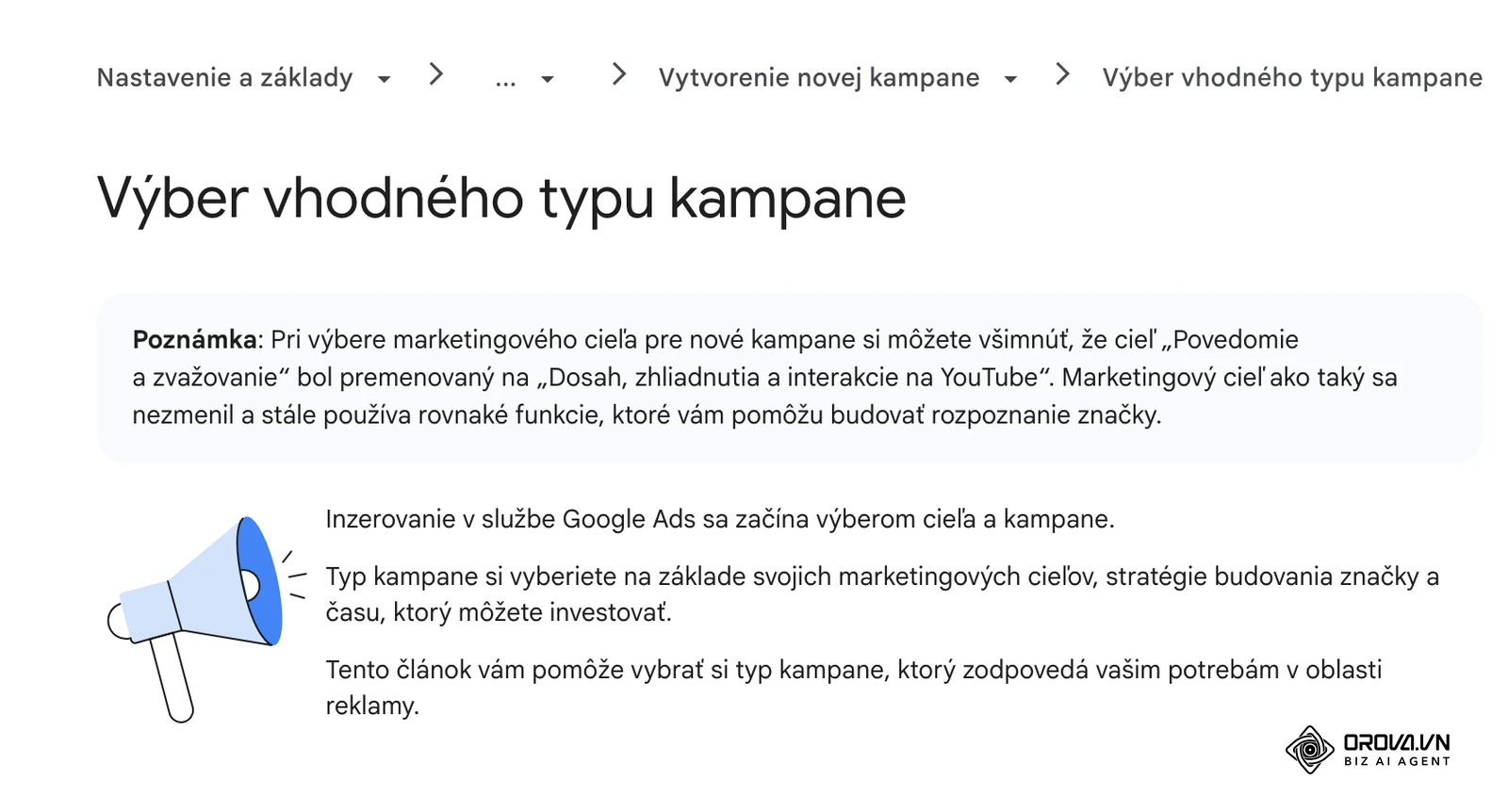
Task: Click the ellipsis breadcrumb item
Action: (505, 80)
